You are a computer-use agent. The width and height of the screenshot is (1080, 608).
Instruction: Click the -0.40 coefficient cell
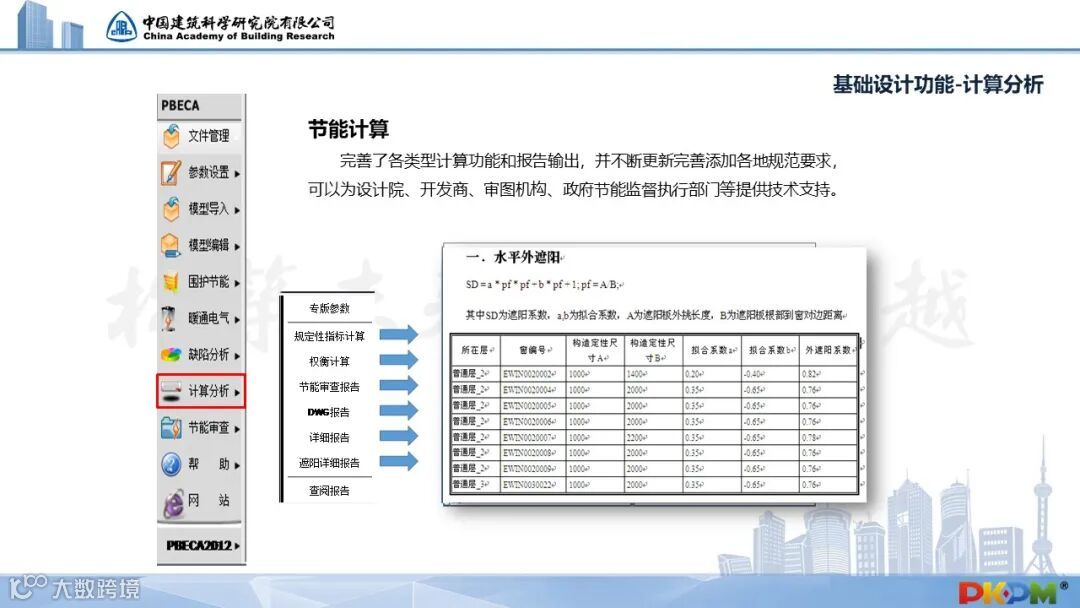click(x=770, y=374)
